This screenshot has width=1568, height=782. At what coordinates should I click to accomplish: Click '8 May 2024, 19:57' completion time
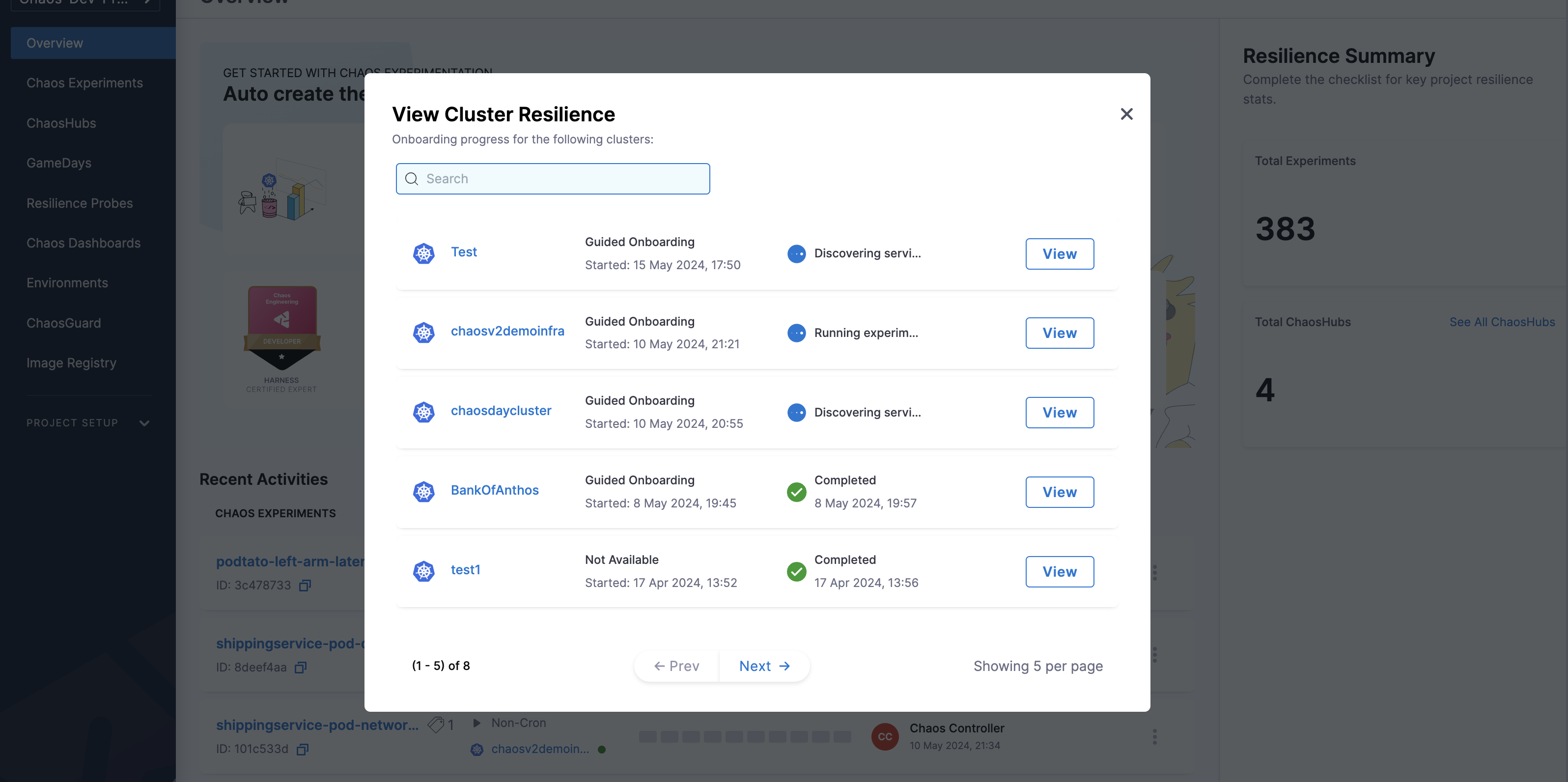(865, 503)
